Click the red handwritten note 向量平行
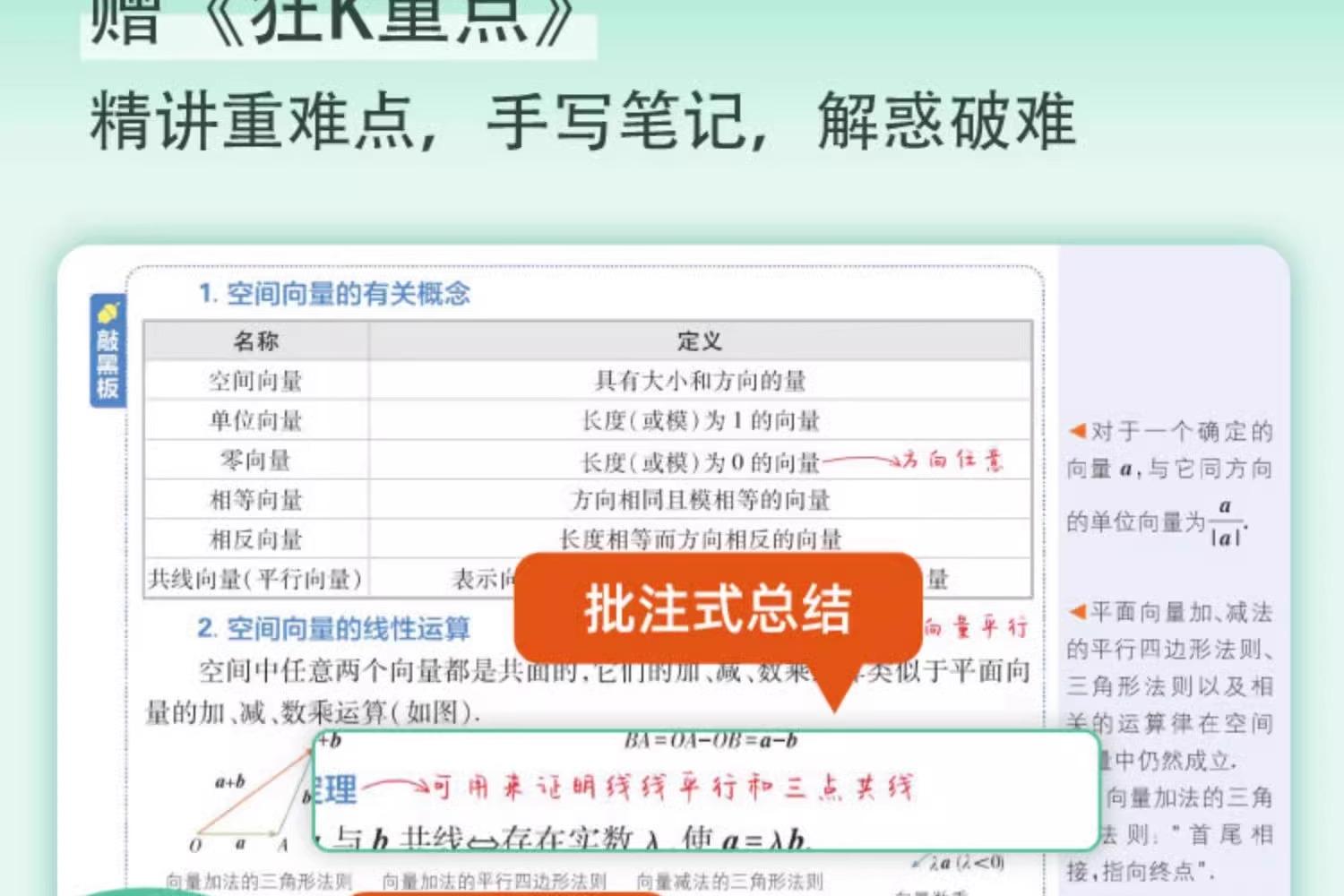 (x=977, y=626)
